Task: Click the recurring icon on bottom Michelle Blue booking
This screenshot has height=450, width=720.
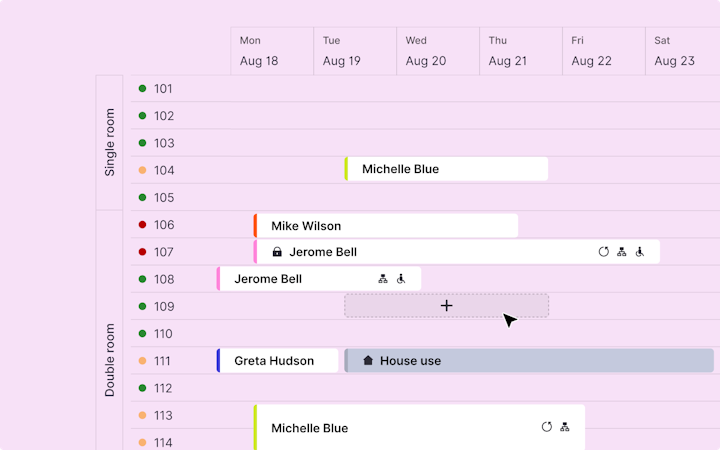Action: (x=547, y=427)
